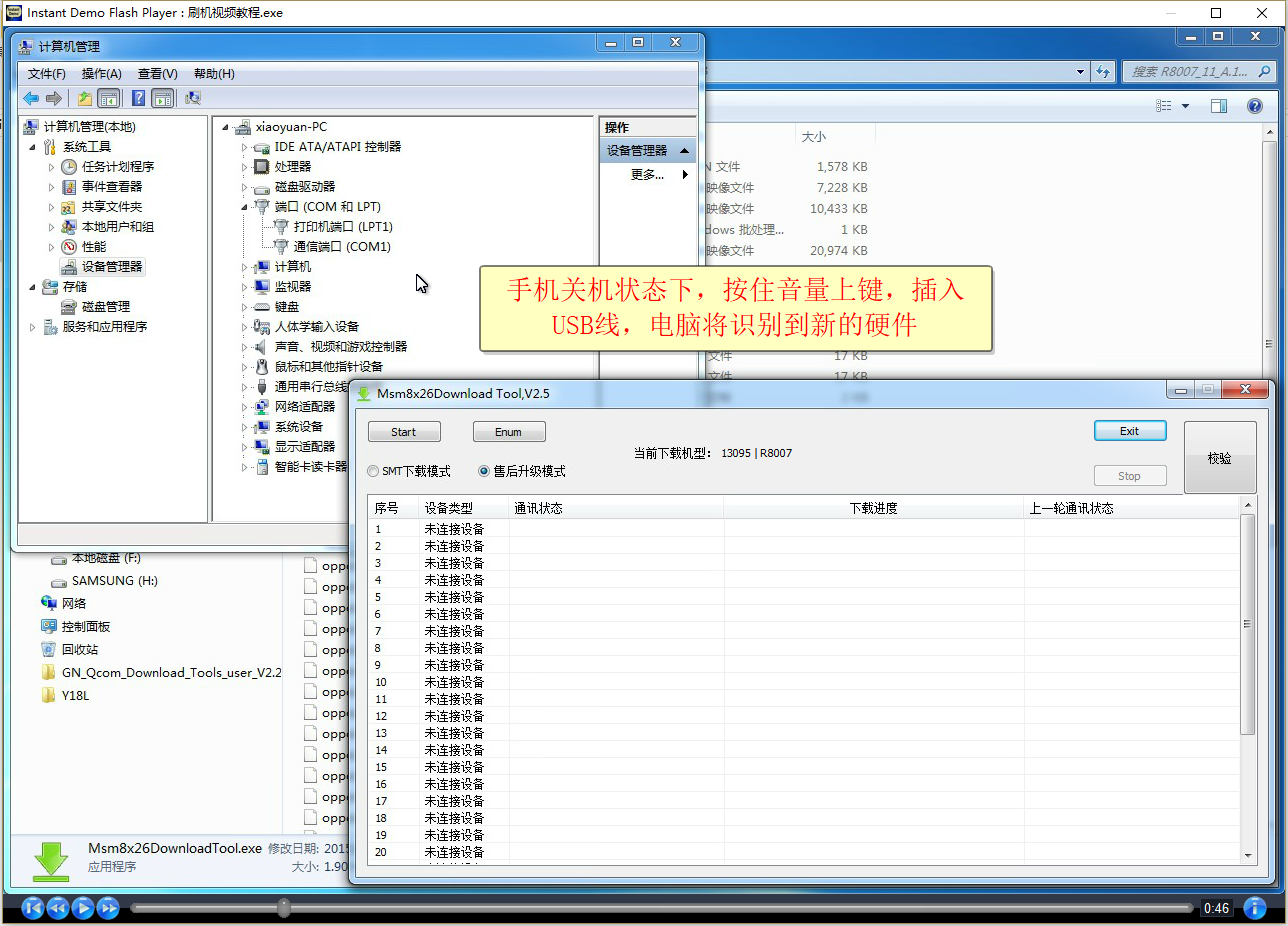Collapse the xiaoyuan-PC root node
Viewport: 1288px width, 926px height.
pos(224,127)
